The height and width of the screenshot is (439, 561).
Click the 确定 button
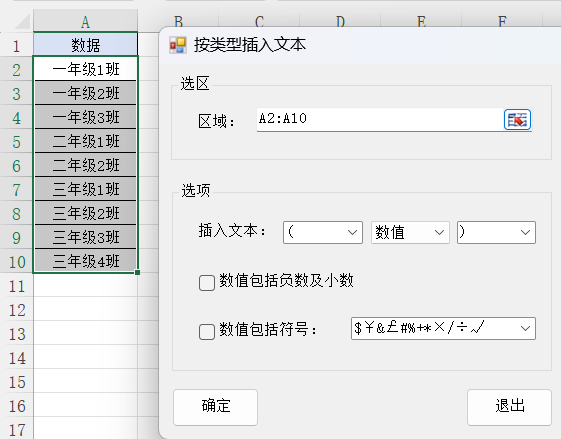(215, 407)
